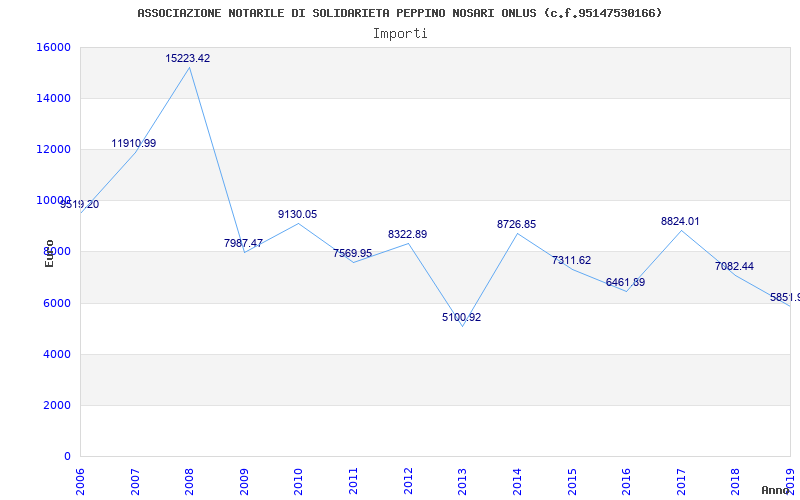Select data label 7569.95
This screenshot has height=500, width=800.
(x=353, y=253)
